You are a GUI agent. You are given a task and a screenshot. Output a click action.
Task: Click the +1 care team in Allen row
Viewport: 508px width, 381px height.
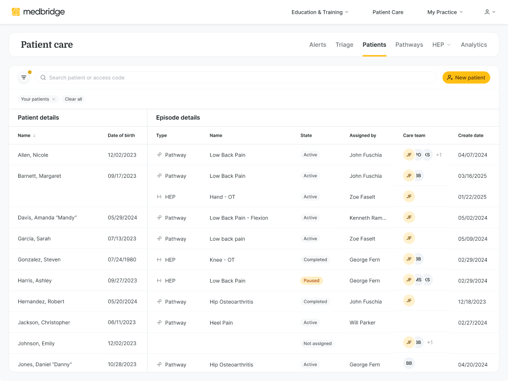click(439, 155)
